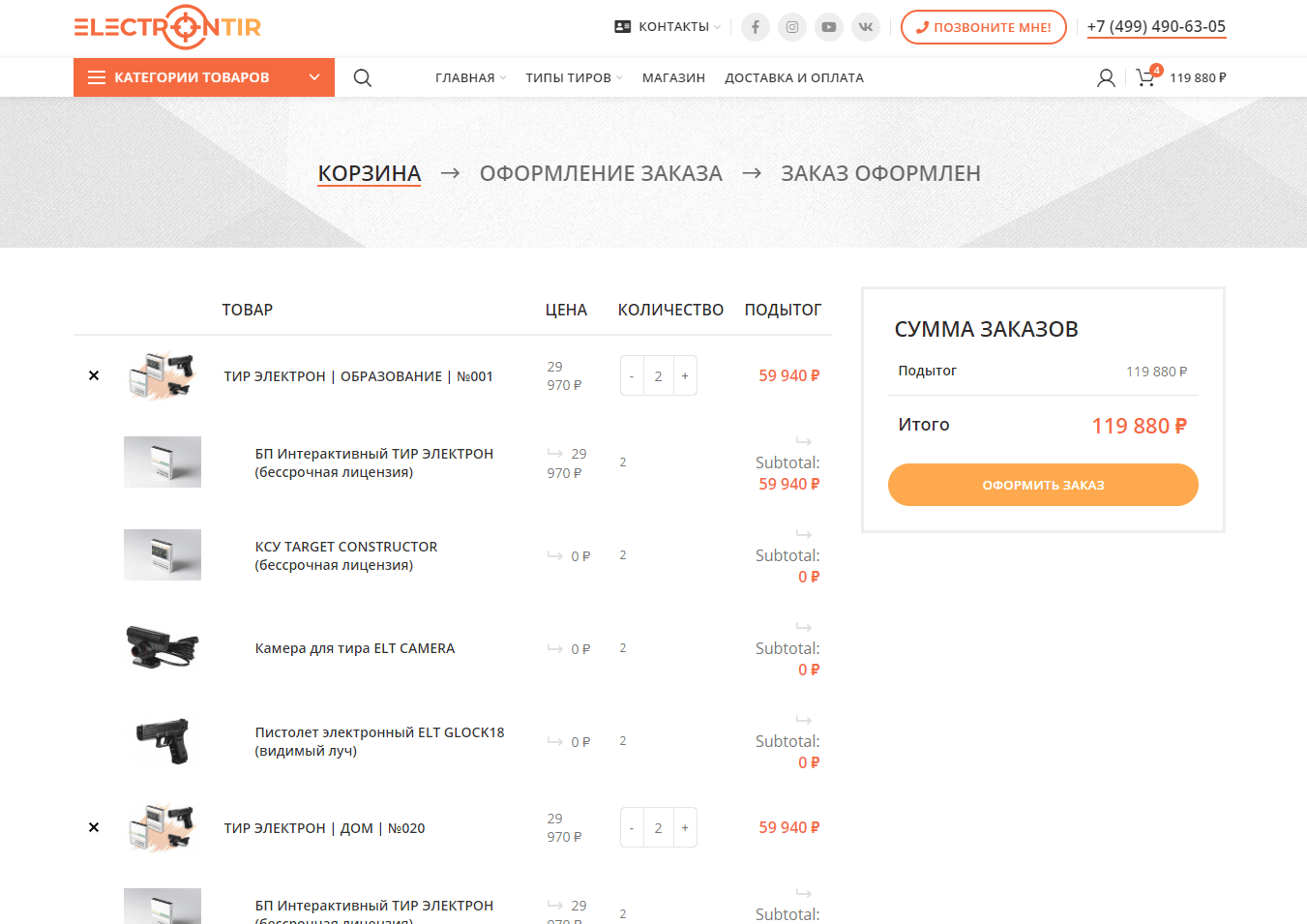Viewport: 1307px width, 924px height.
Task: Click КСУ TARGET CONSTRUCTOR thumbnail image
Action: point(163,554)
